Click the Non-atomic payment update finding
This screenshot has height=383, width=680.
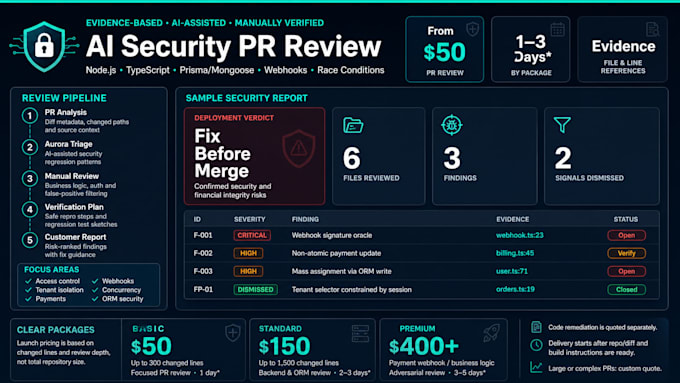click(x=336, y=253)
